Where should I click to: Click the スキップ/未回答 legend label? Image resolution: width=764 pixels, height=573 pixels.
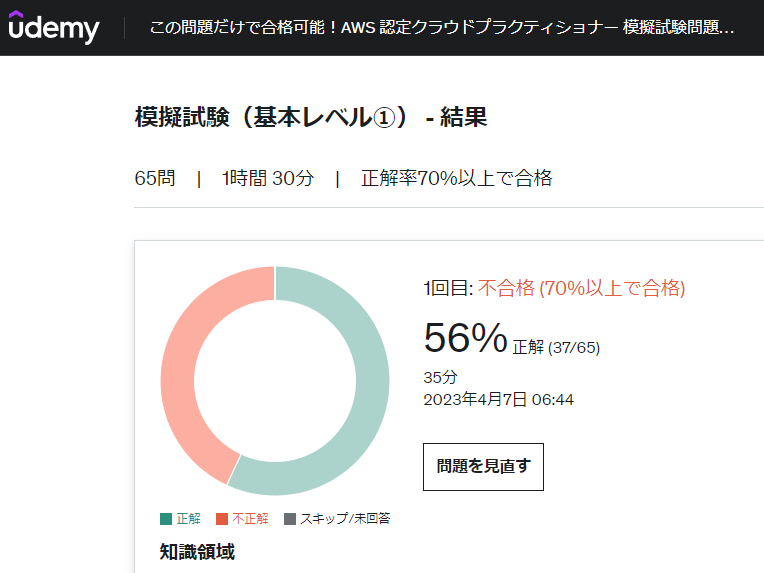(345, 518)
